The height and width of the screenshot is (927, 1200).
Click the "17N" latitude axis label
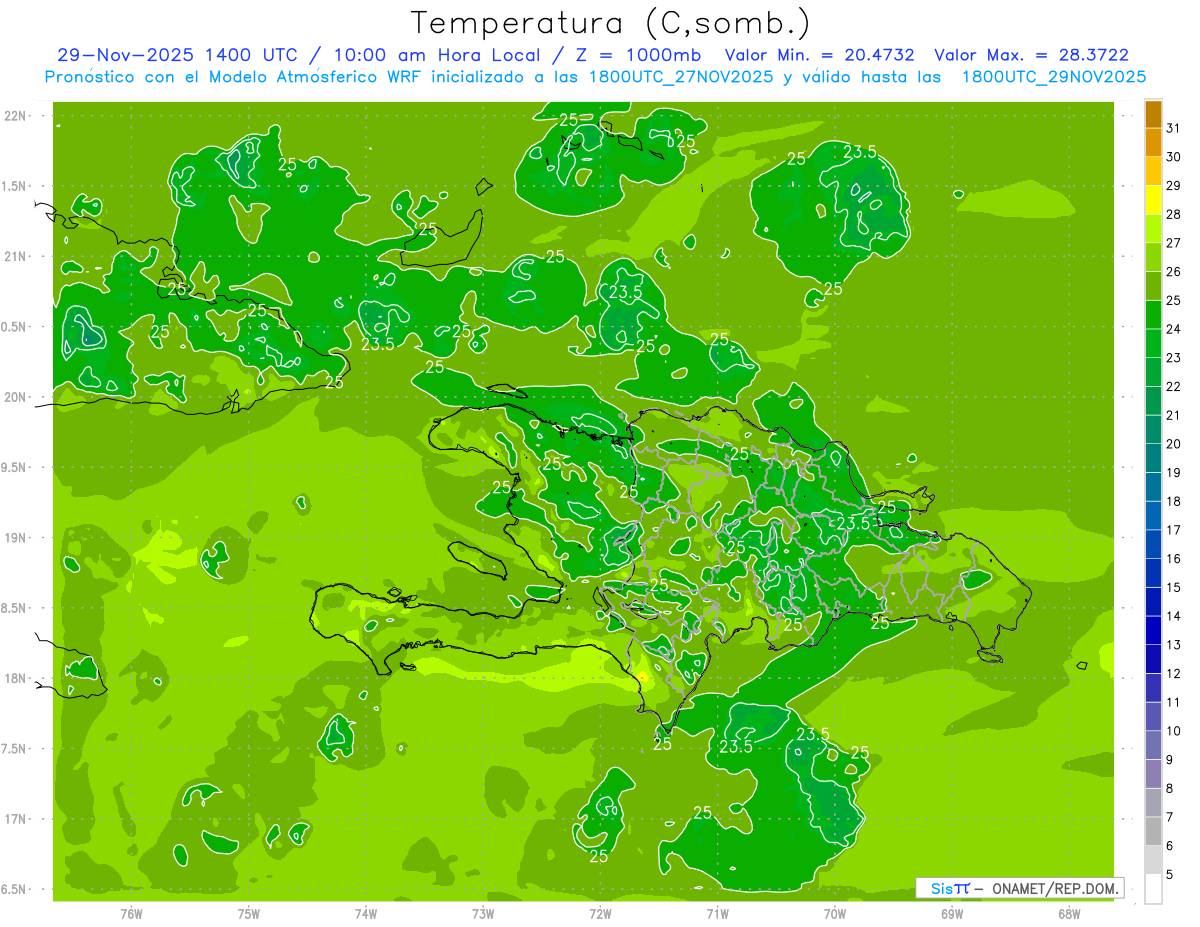[x=15, y=819]
